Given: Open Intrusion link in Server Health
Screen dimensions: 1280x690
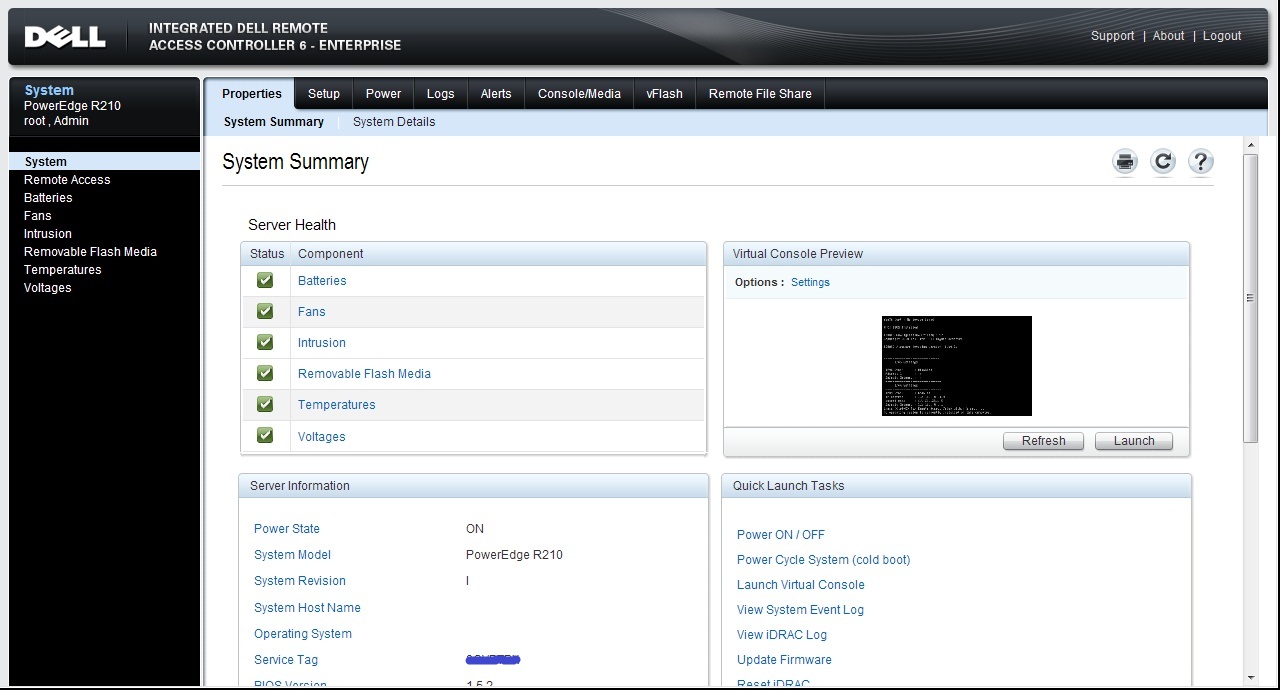Looking at the screenshot, I should tap(322, 343).
